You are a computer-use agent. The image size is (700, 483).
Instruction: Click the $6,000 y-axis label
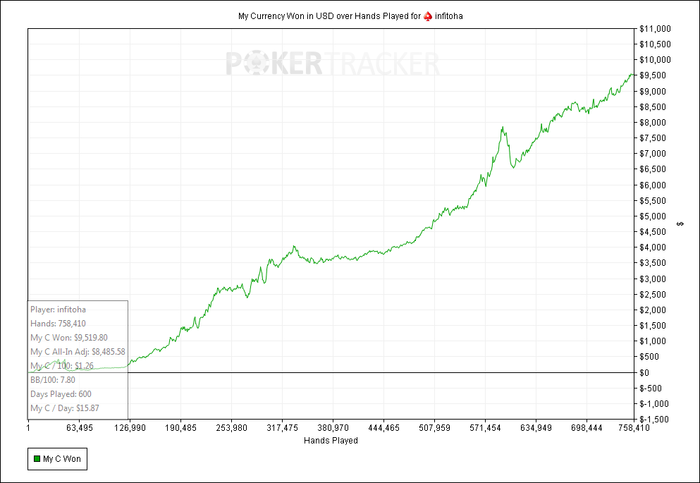click(x=653, y=185)
